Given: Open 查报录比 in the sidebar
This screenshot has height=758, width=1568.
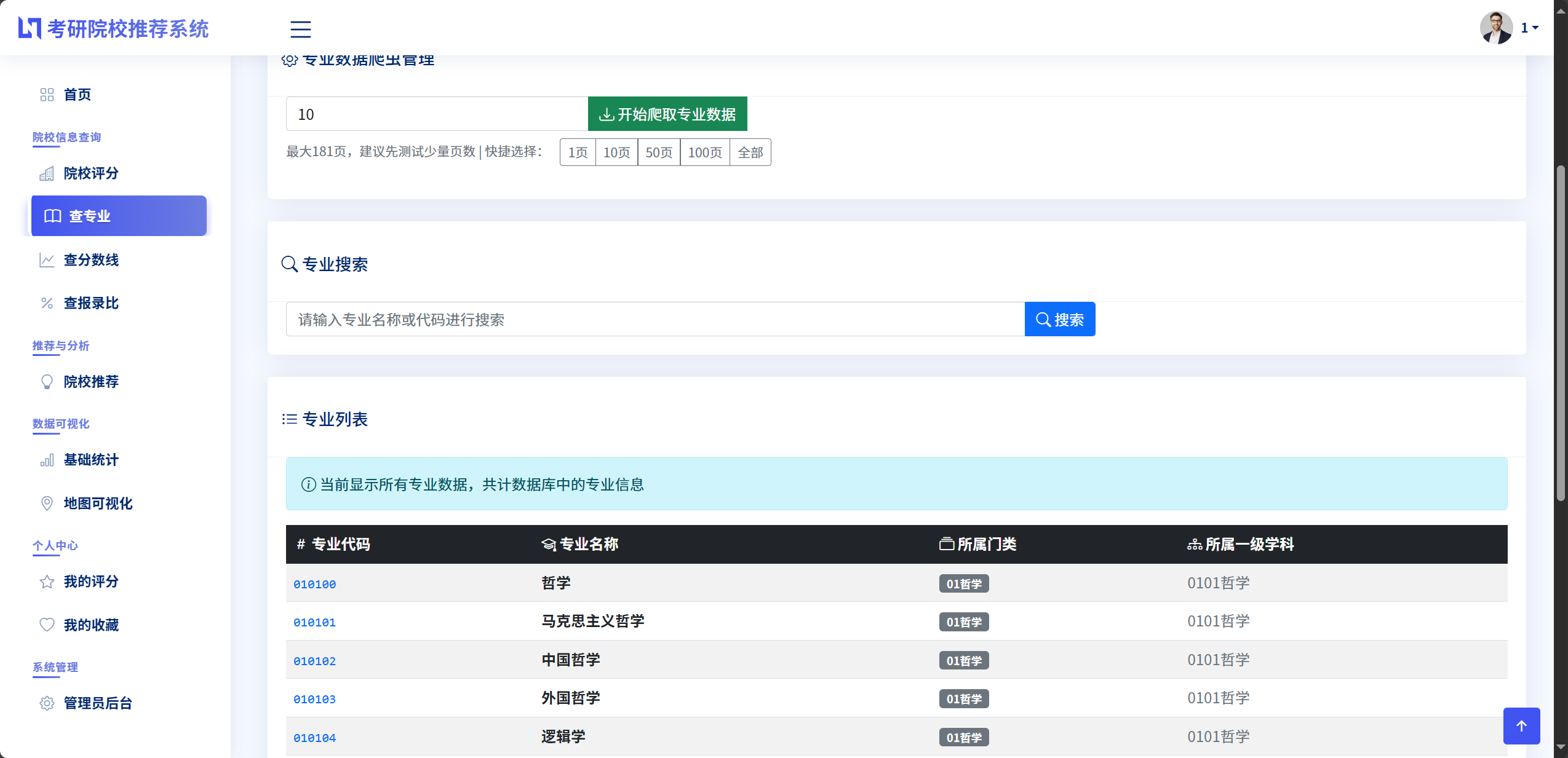Looking at the screenshot, I should (x=91, y=303).
